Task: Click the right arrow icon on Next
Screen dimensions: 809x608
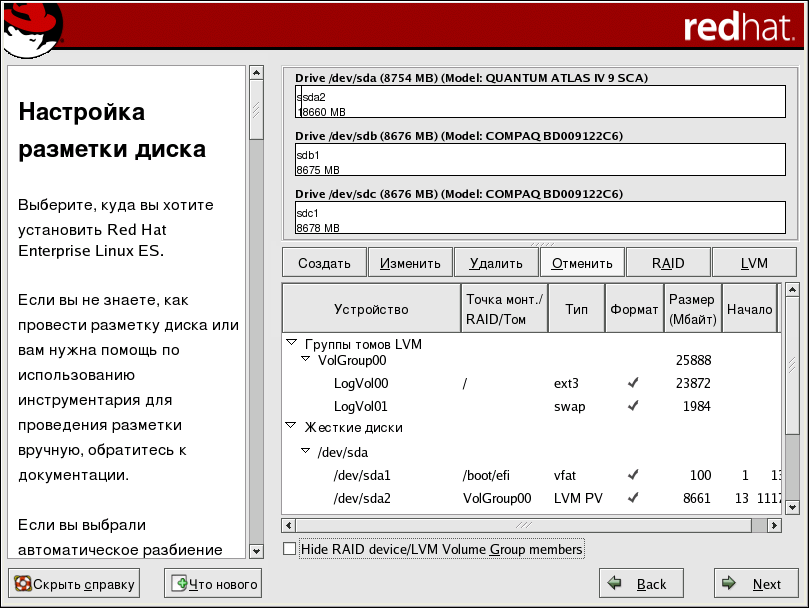Action: tap(730, 584)
